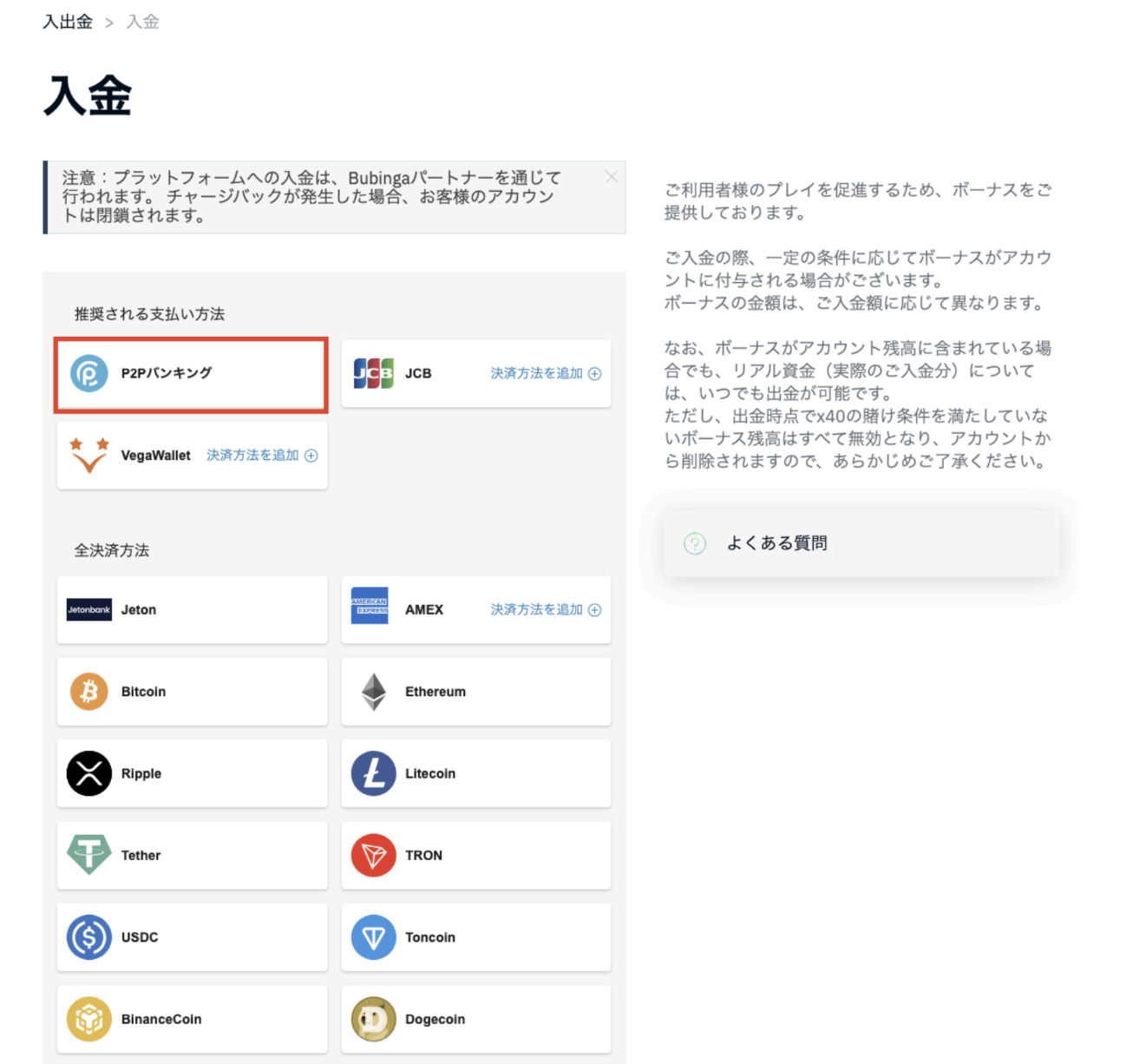Open the よくある質問 FAQ panel

coord(861,543)
